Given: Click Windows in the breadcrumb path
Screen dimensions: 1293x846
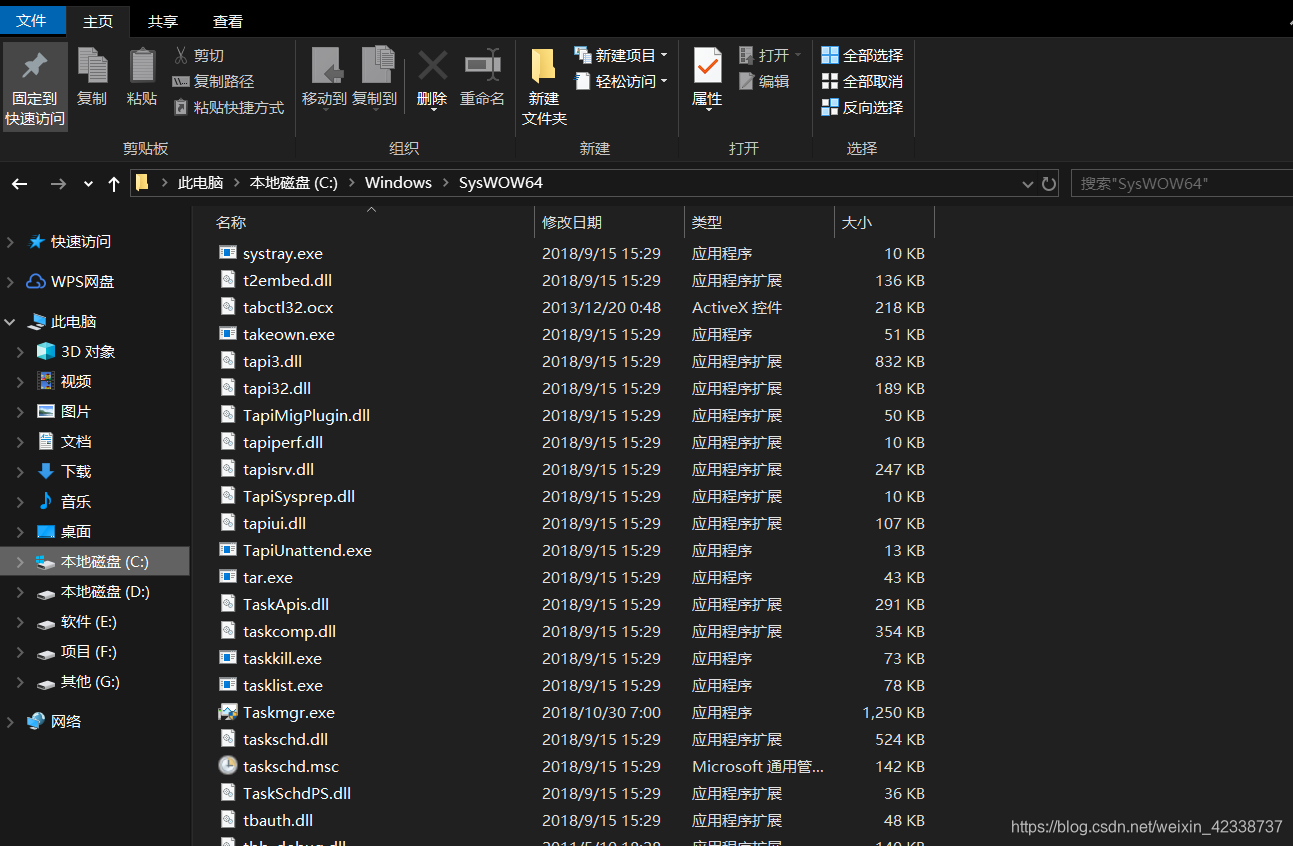Looking at the screenshot, I should [398, 183].
